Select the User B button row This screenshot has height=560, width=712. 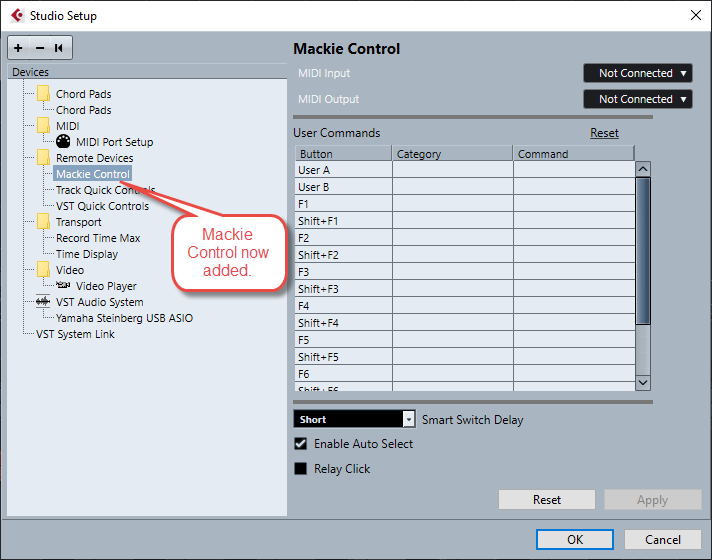tap(465, 187)
